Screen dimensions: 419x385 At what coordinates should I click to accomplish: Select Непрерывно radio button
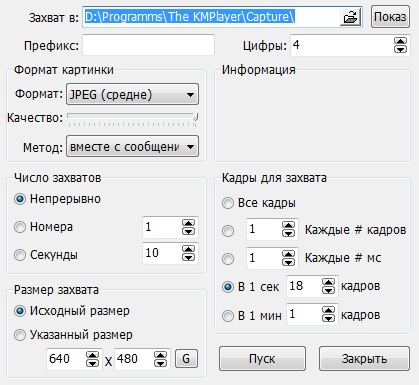20,199
